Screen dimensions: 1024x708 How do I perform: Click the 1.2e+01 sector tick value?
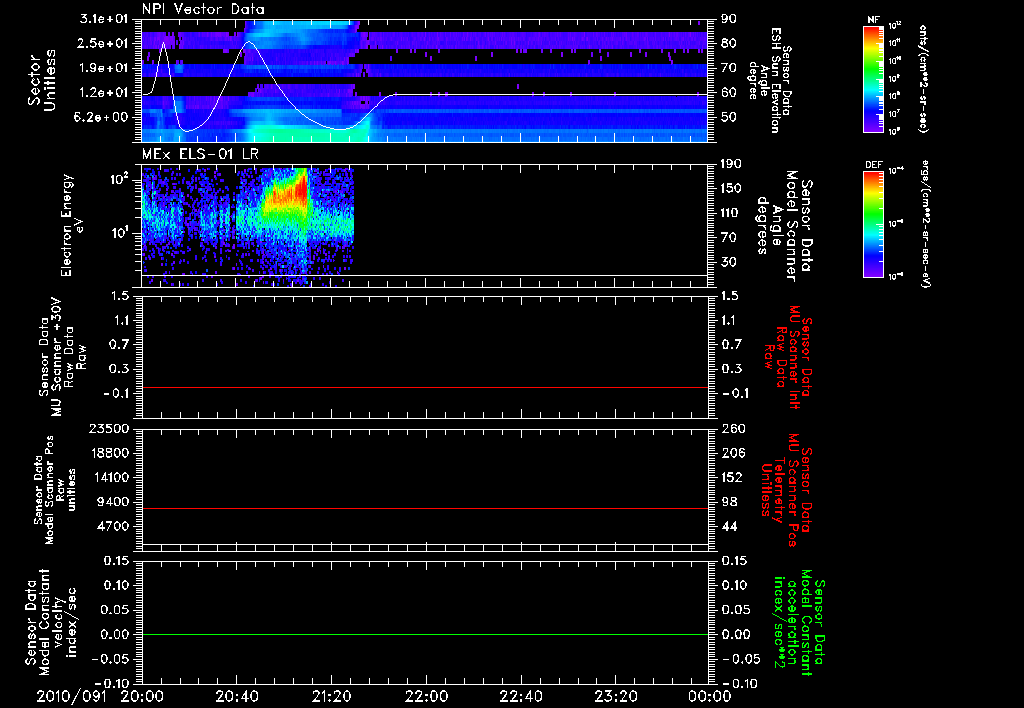point(104,93)
